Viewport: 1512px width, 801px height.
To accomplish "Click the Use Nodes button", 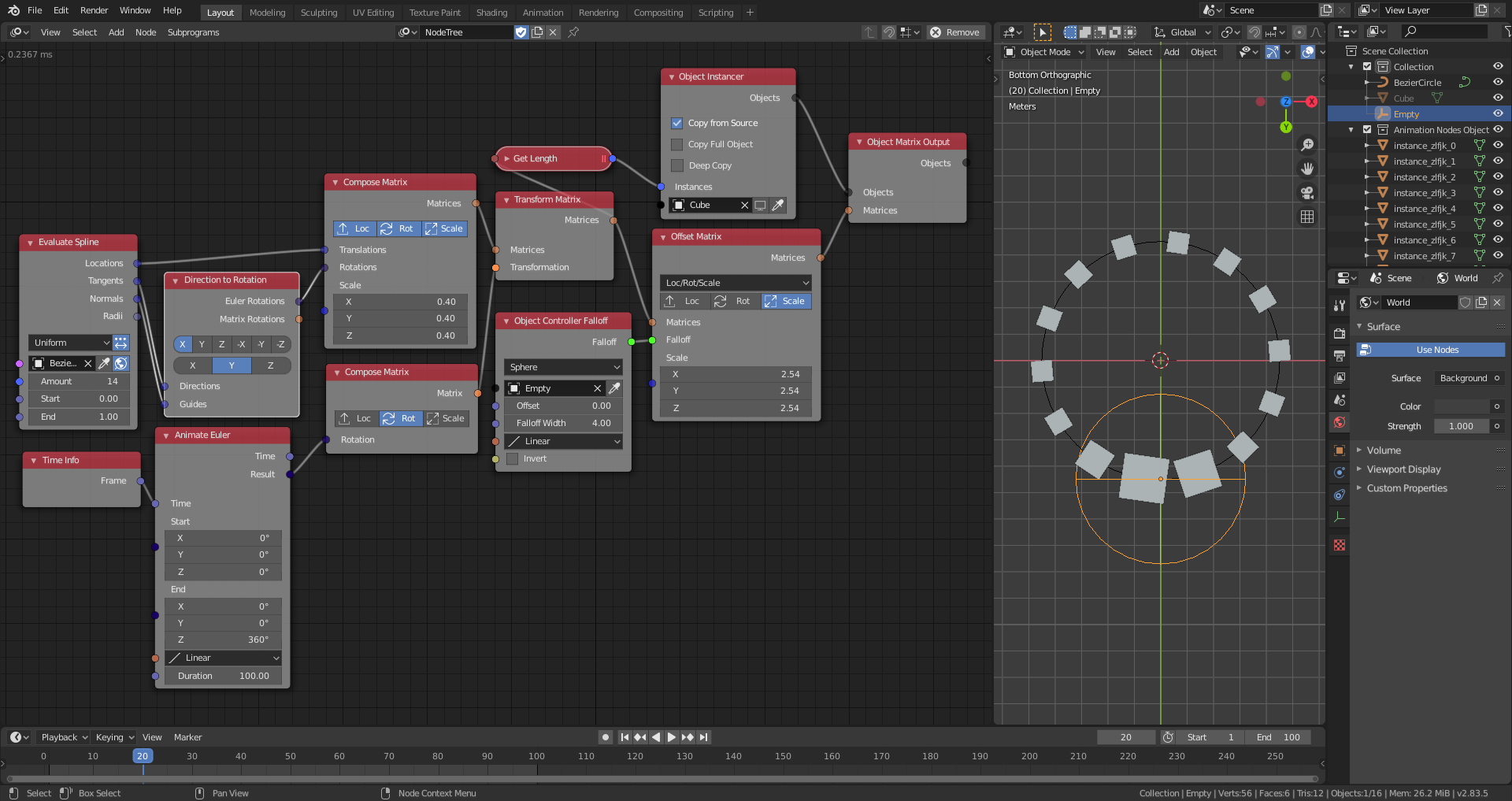I will pos(1430,350).
